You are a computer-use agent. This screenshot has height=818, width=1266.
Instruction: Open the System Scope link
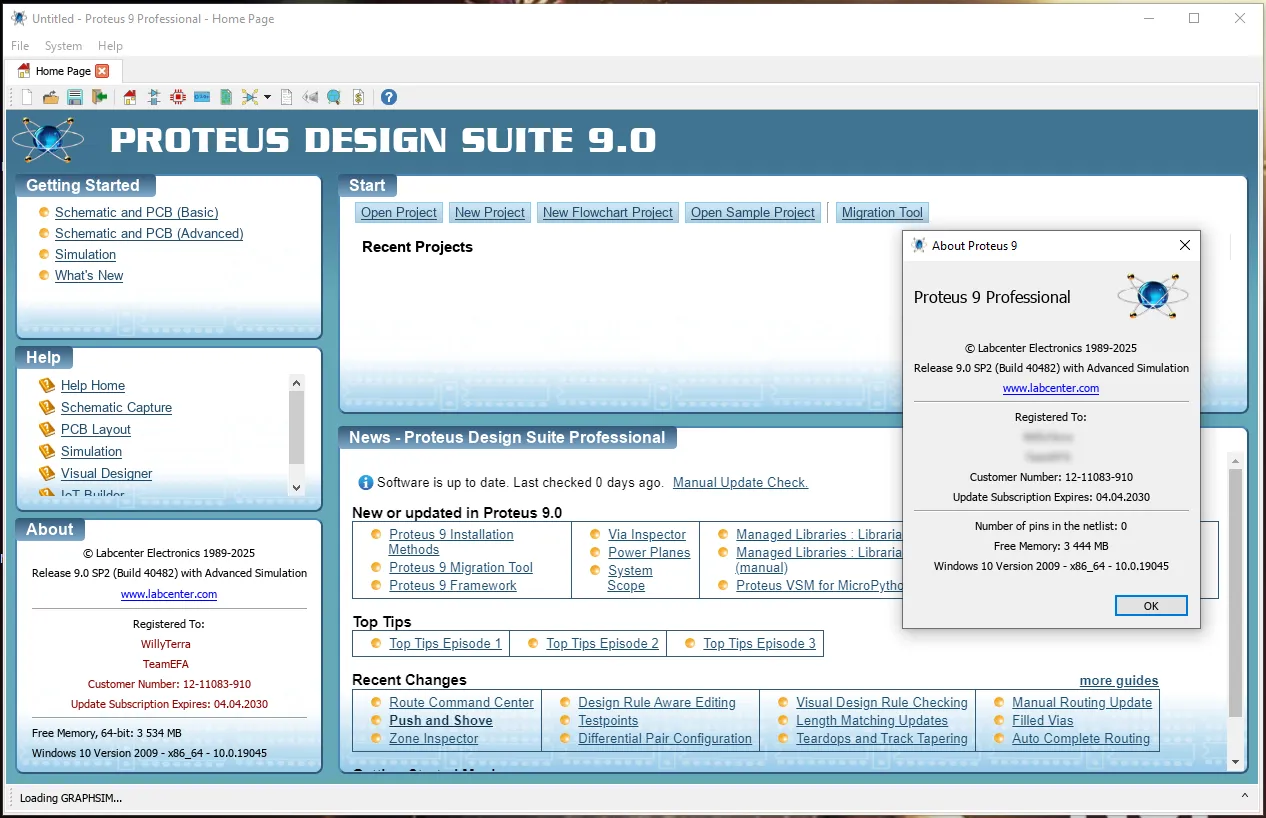point(630,578)
